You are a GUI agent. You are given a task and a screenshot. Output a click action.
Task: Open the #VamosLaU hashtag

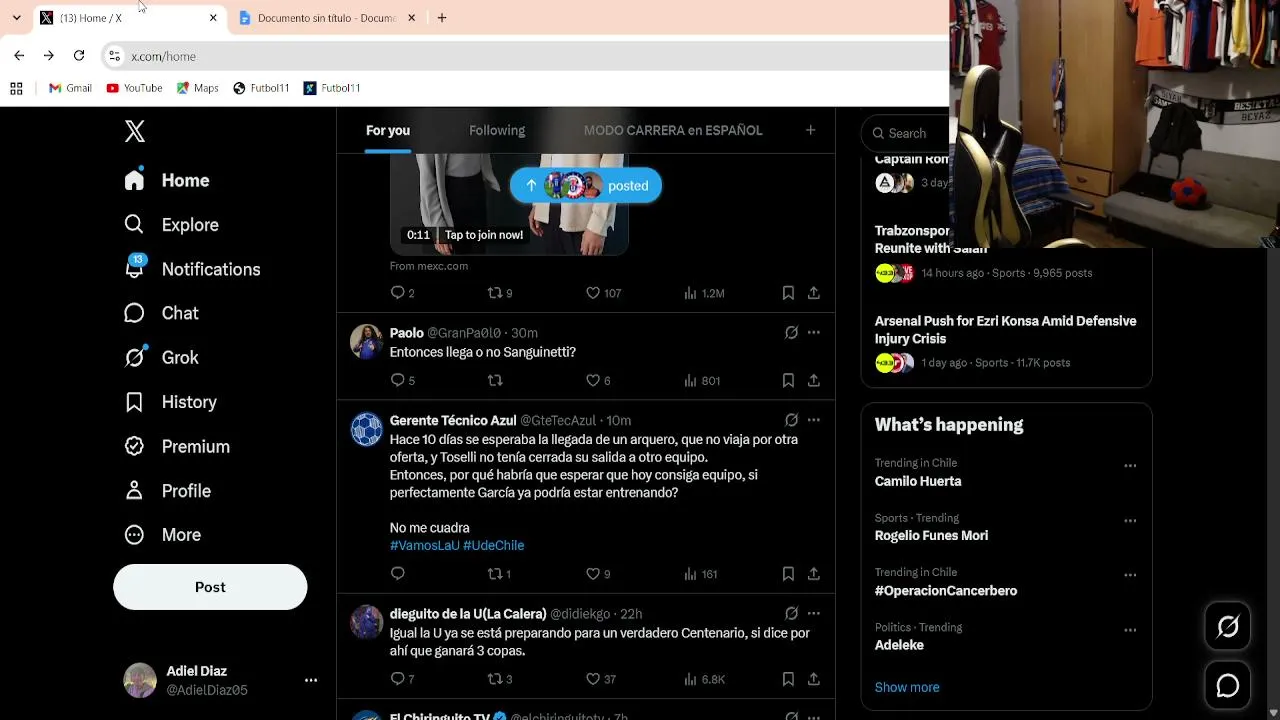click(x=425, y=545)
